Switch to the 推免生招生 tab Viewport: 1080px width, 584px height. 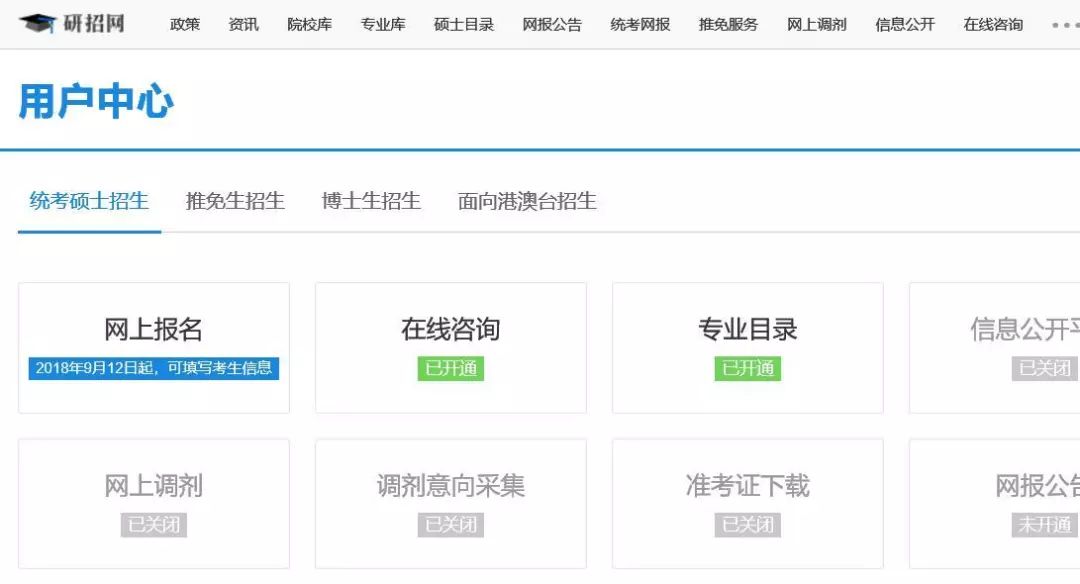tap(235, 201)
